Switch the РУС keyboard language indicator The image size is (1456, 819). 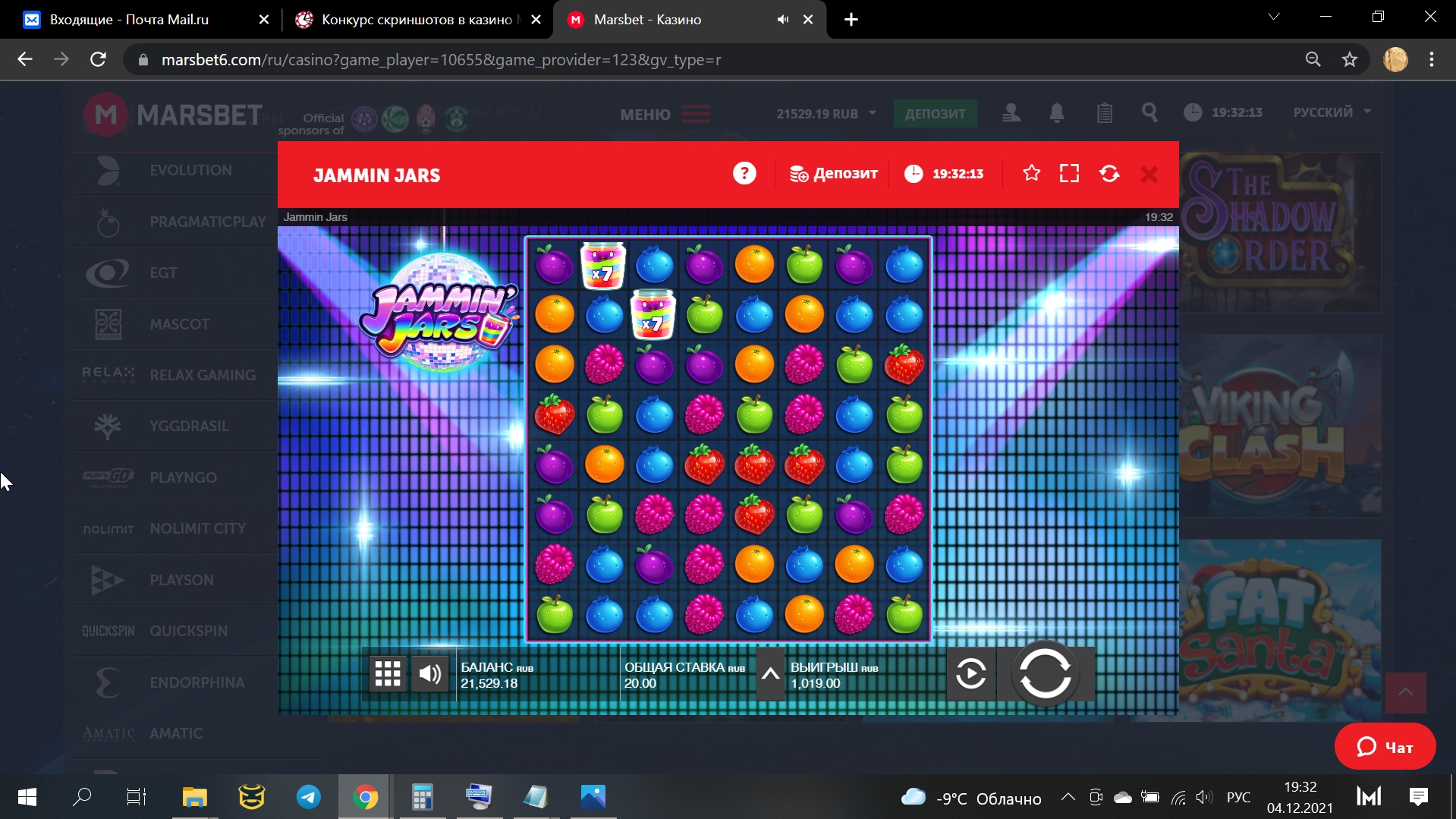coord(1238,797)
